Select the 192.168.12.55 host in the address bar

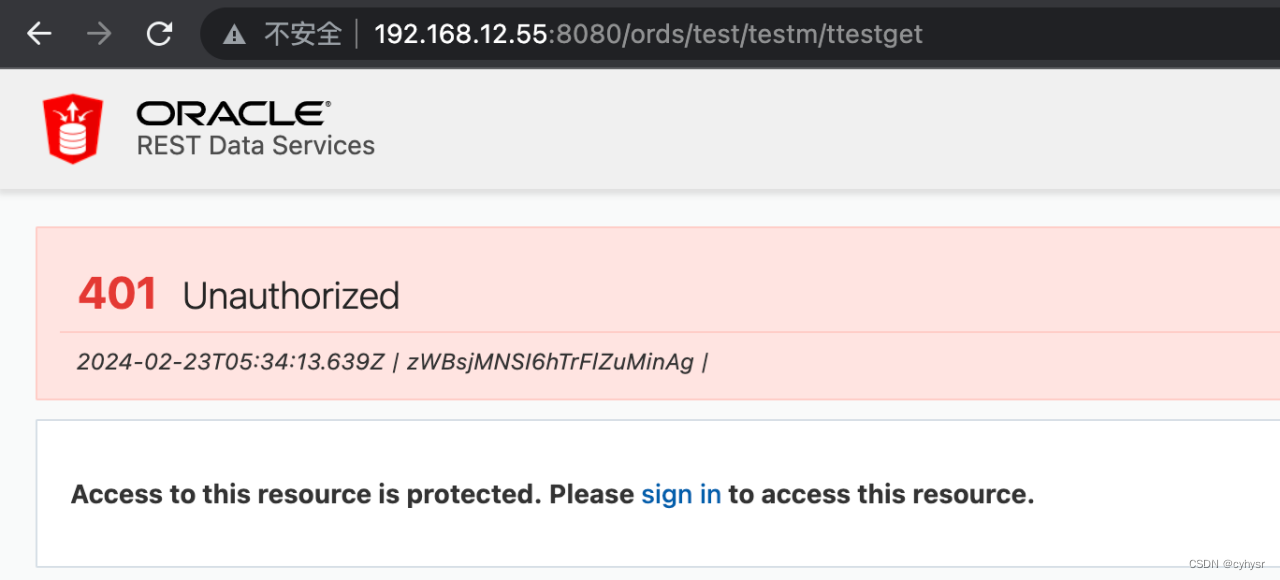pyautogui.click(x=462, y=33)
